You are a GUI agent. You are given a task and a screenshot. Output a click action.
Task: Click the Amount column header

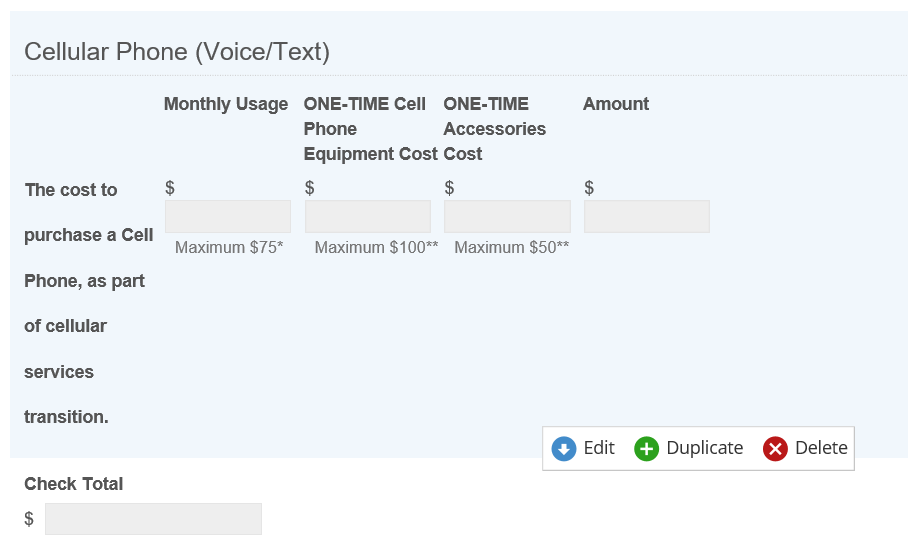616,104
